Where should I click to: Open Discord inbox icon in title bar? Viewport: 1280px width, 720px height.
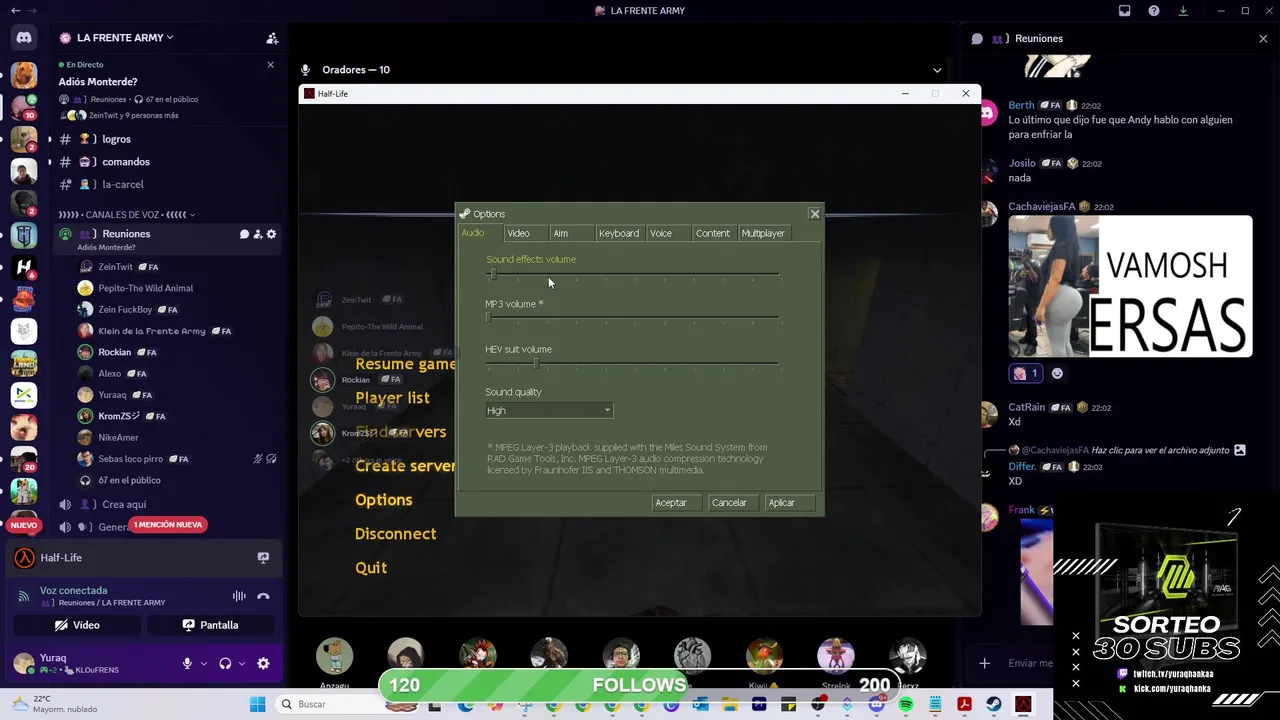point(1124,11)
